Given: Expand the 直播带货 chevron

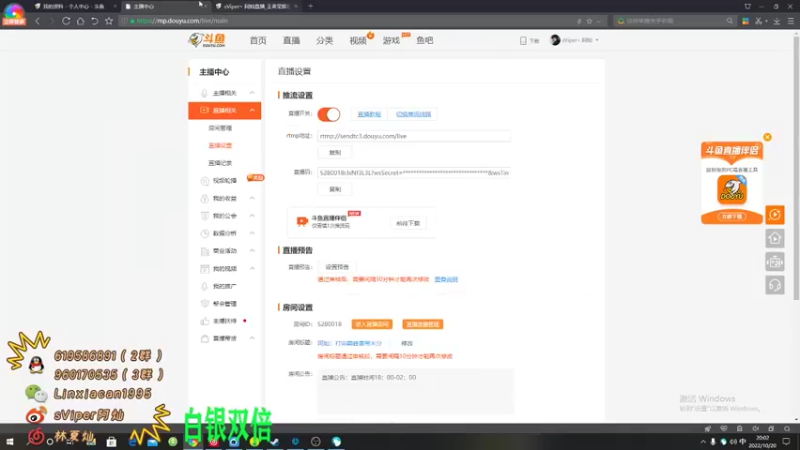Looking at the screenshot, I should coord(252,338).
